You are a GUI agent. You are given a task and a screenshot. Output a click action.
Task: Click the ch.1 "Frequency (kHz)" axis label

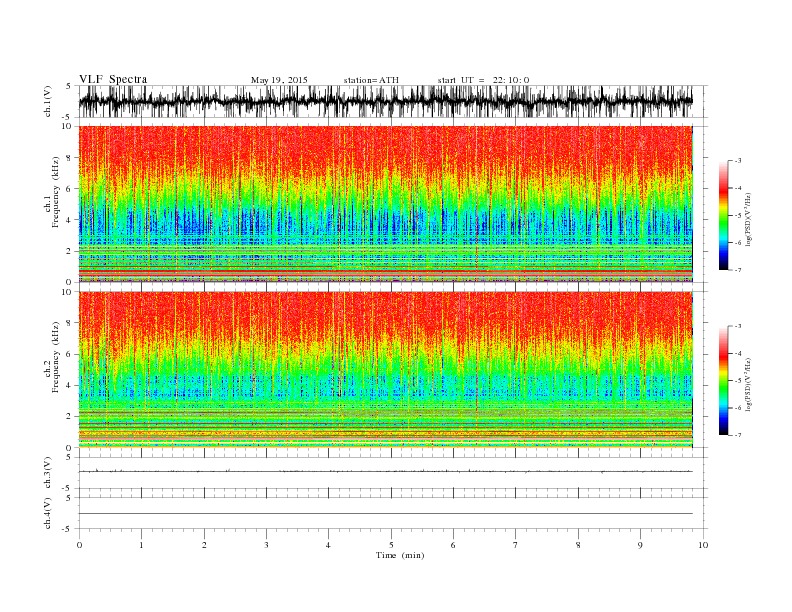[x=55, y=192]
